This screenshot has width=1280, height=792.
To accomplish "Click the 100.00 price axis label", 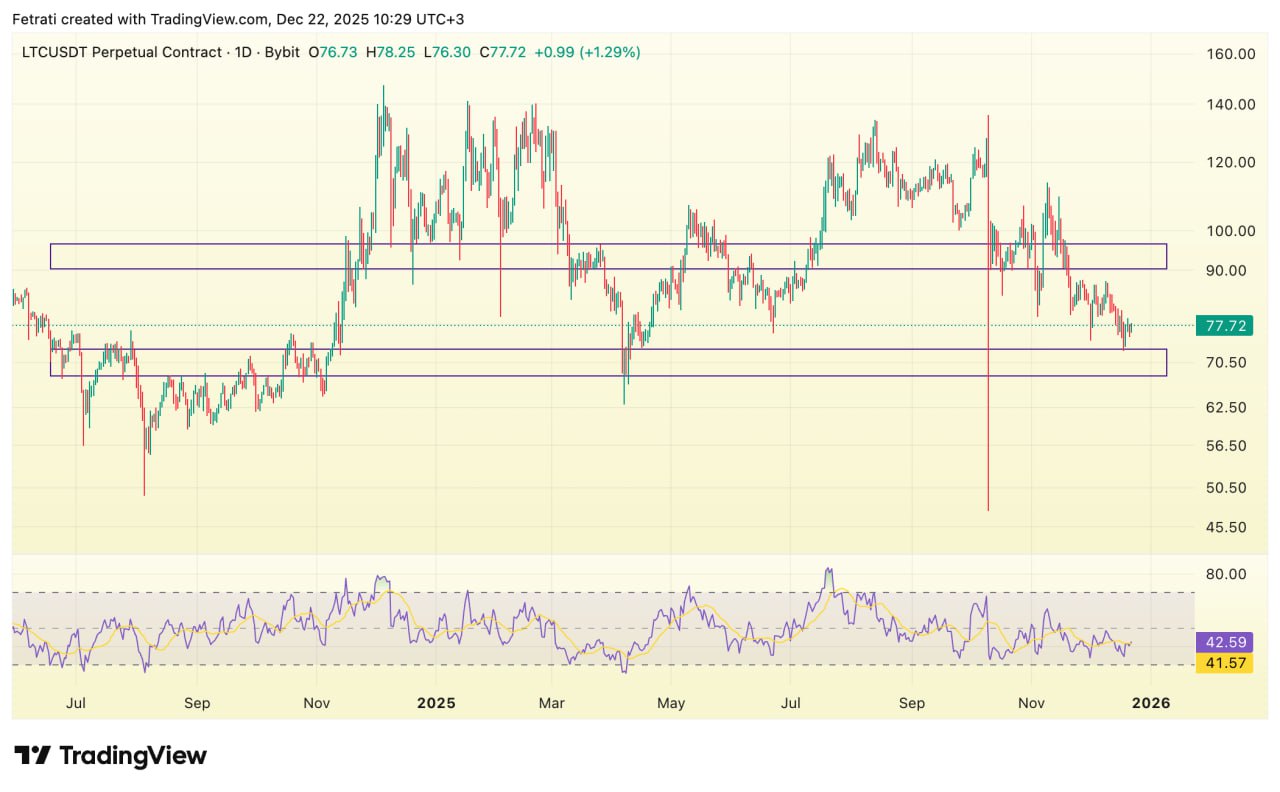I will click(1230, 230).
